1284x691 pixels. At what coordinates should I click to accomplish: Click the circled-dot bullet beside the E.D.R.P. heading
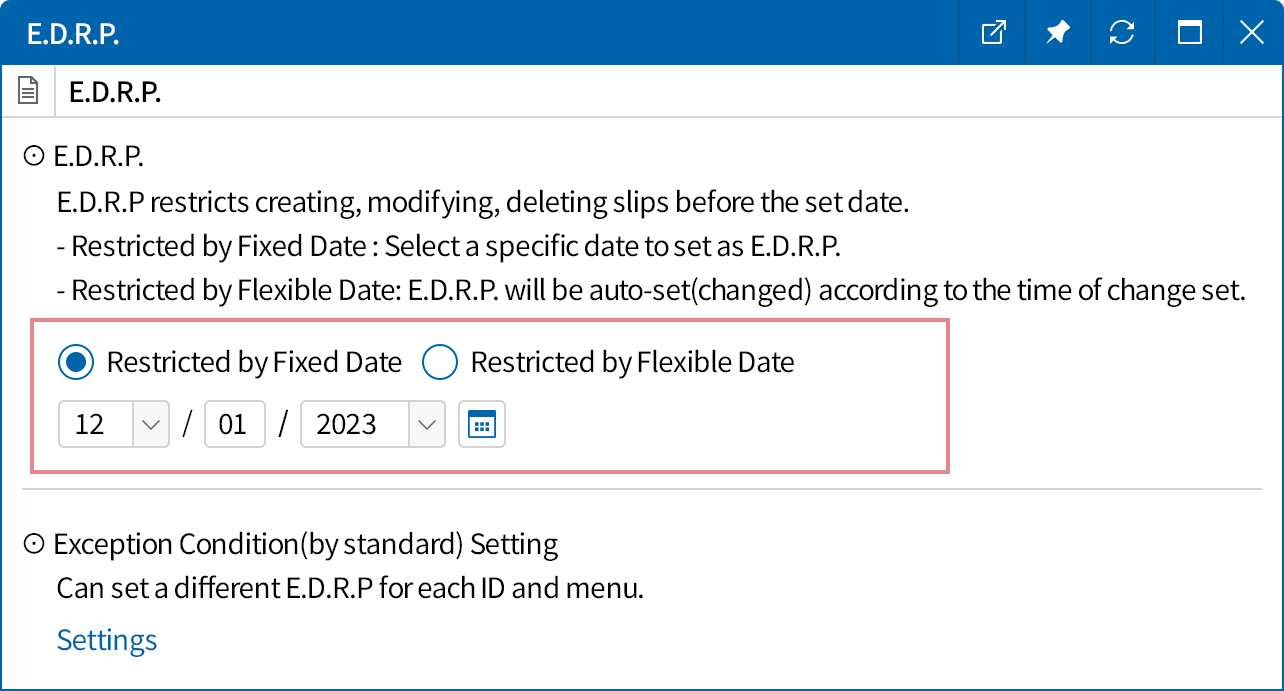[x=34, y=156]
